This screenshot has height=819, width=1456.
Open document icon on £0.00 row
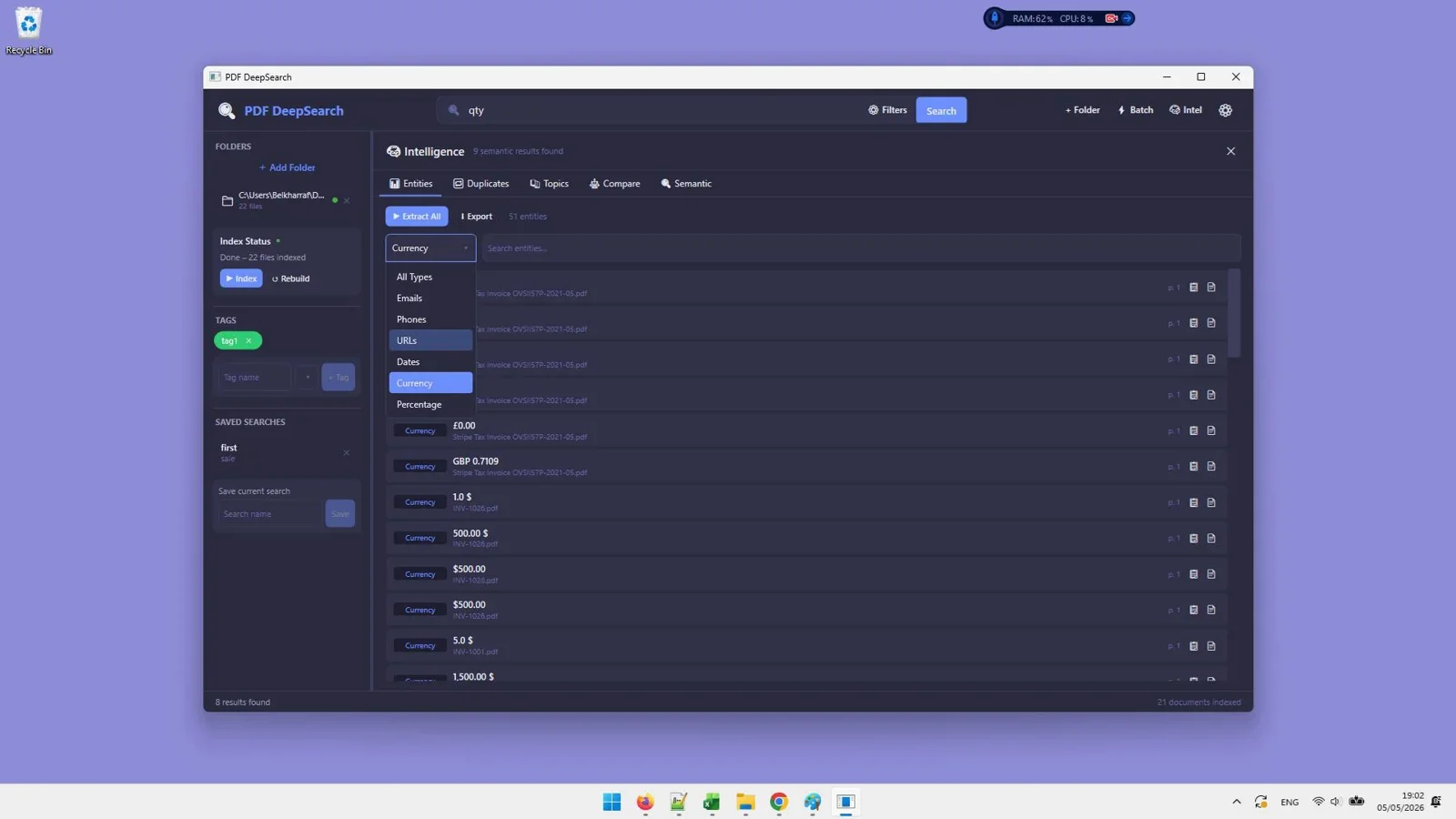1211,430
